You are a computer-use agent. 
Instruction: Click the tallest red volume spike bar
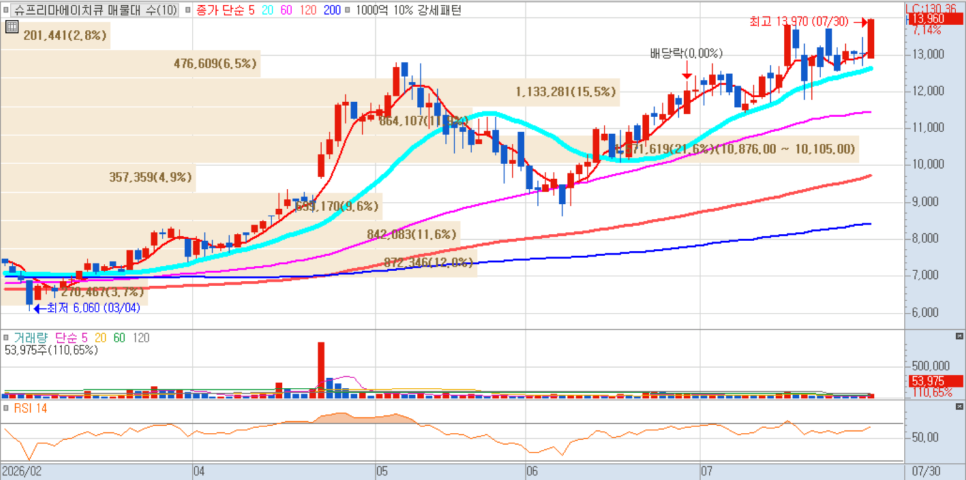pyautogui.click(x=320, y=370)
